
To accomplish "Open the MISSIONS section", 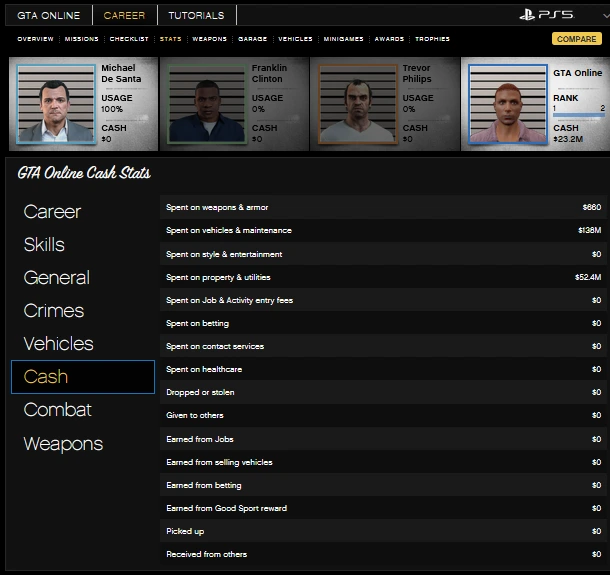I will [82, 39].
